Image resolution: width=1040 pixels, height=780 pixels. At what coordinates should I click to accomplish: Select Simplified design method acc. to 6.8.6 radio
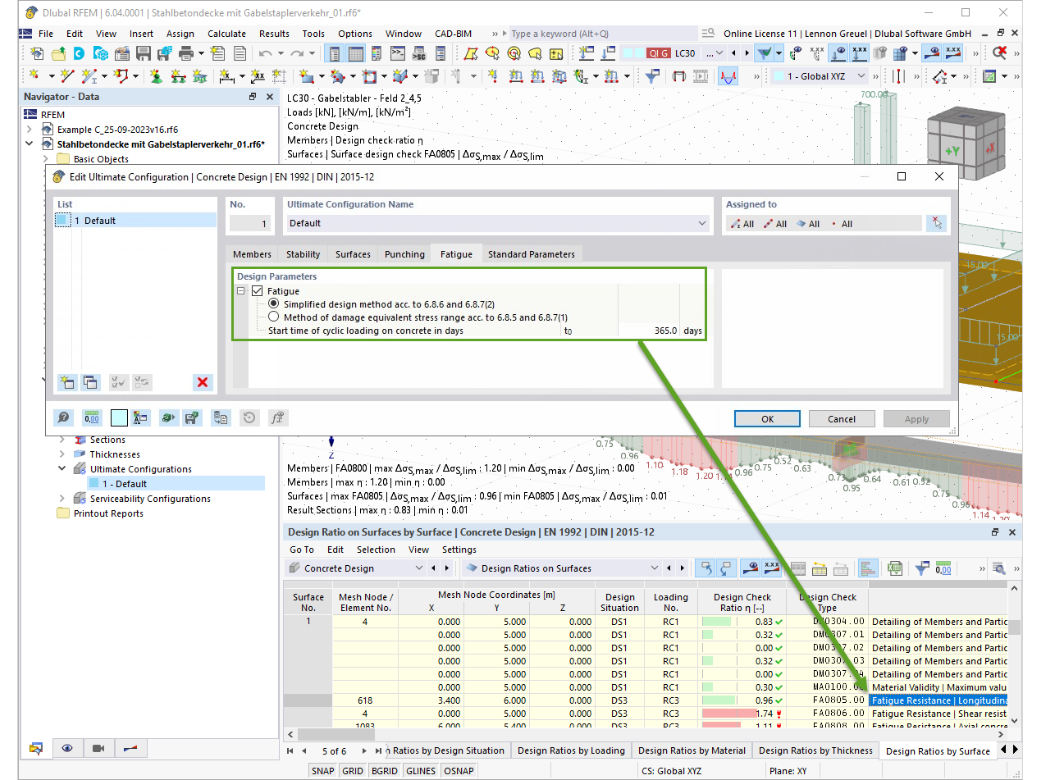[273, 304]
